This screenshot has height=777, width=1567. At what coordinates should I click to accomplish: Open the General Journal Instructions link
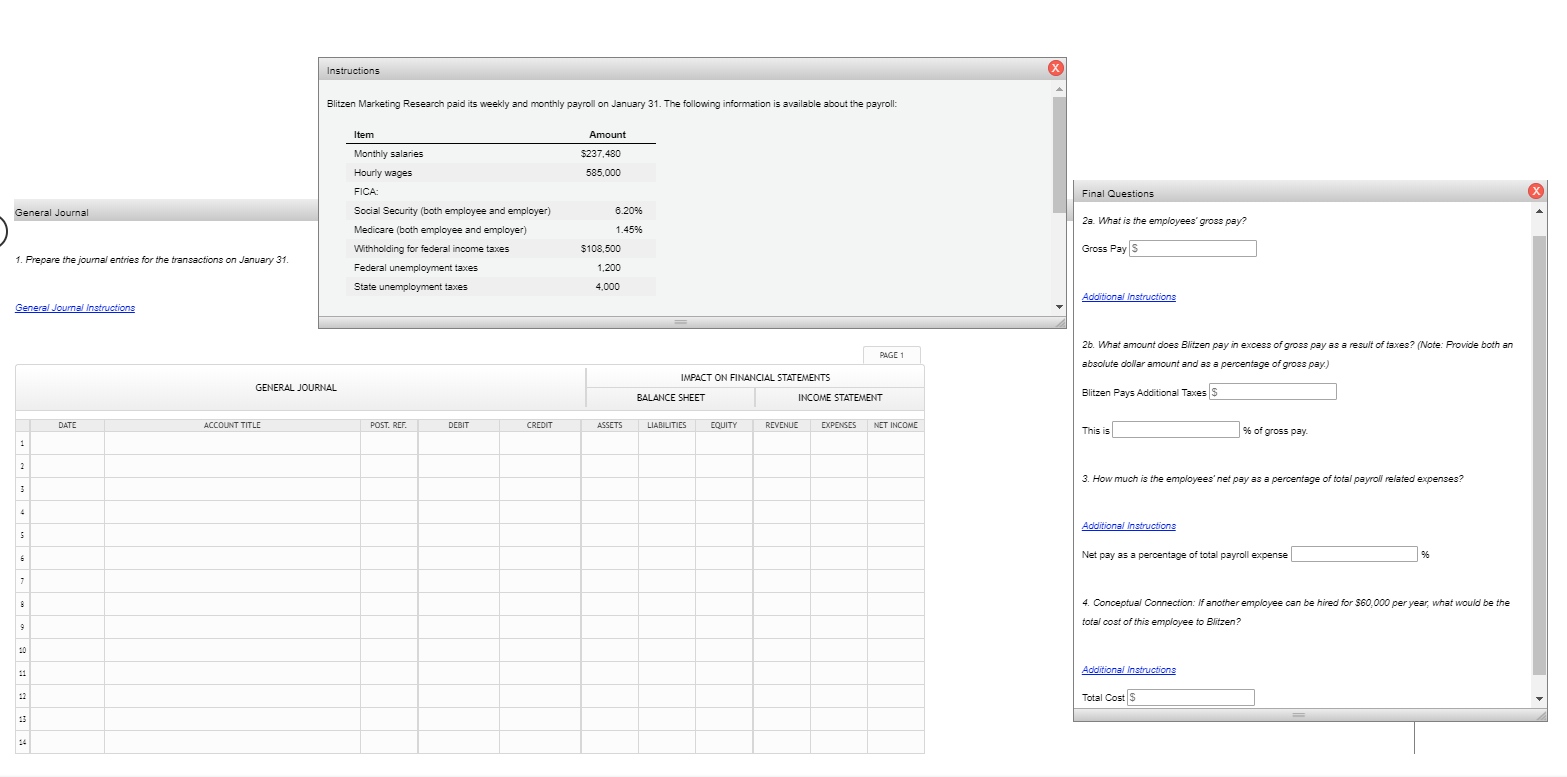tap(75, 308)
